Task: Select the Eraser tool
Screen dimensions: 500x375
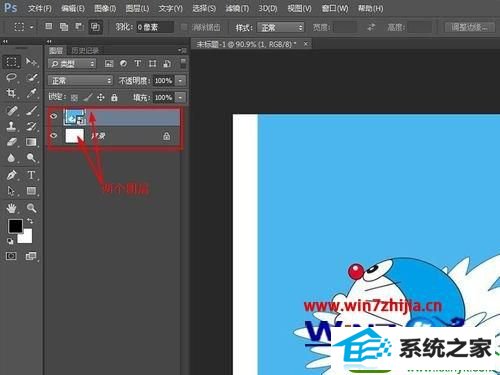Action: click(12, 142)
